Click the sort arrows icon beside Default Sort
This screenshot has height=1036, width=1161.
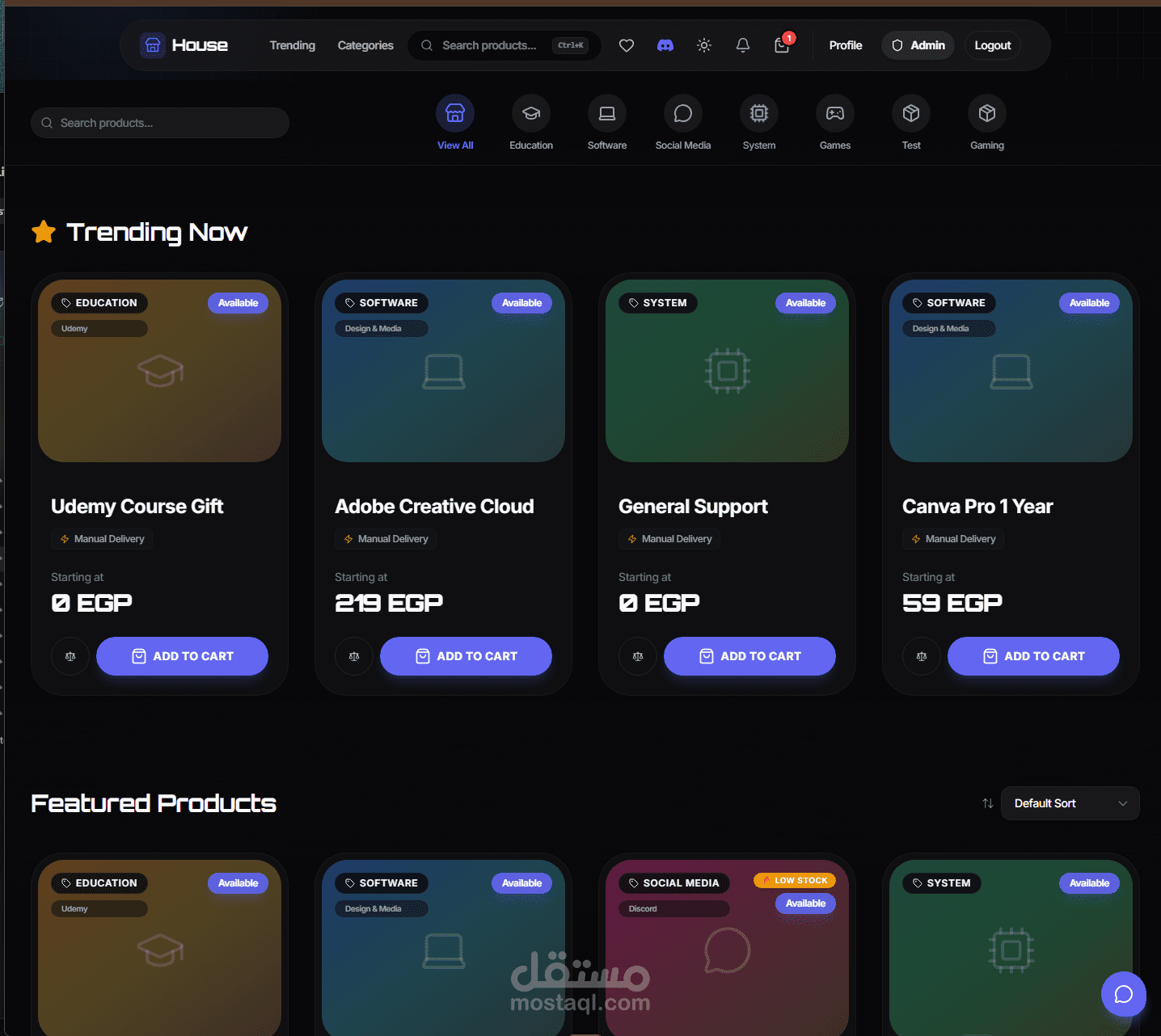[988, 803]
